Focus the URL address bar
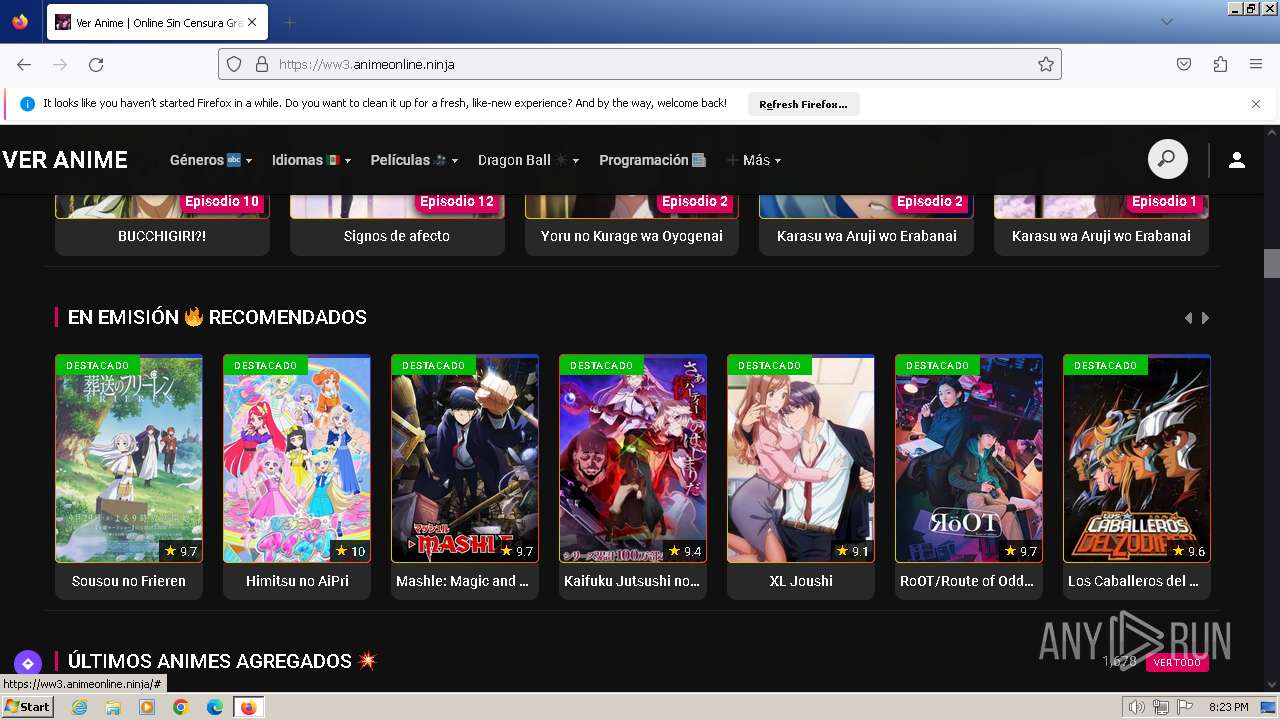 pyautogui.click(x=640, y=64)
